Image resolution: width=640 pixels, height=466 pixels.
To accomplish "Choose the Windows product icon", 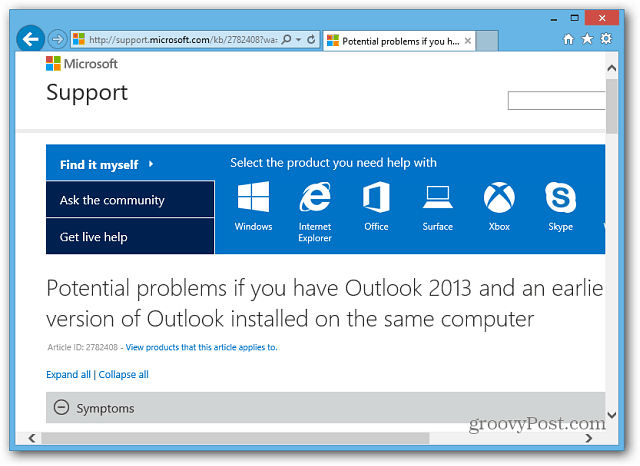I will pos(253,207).
